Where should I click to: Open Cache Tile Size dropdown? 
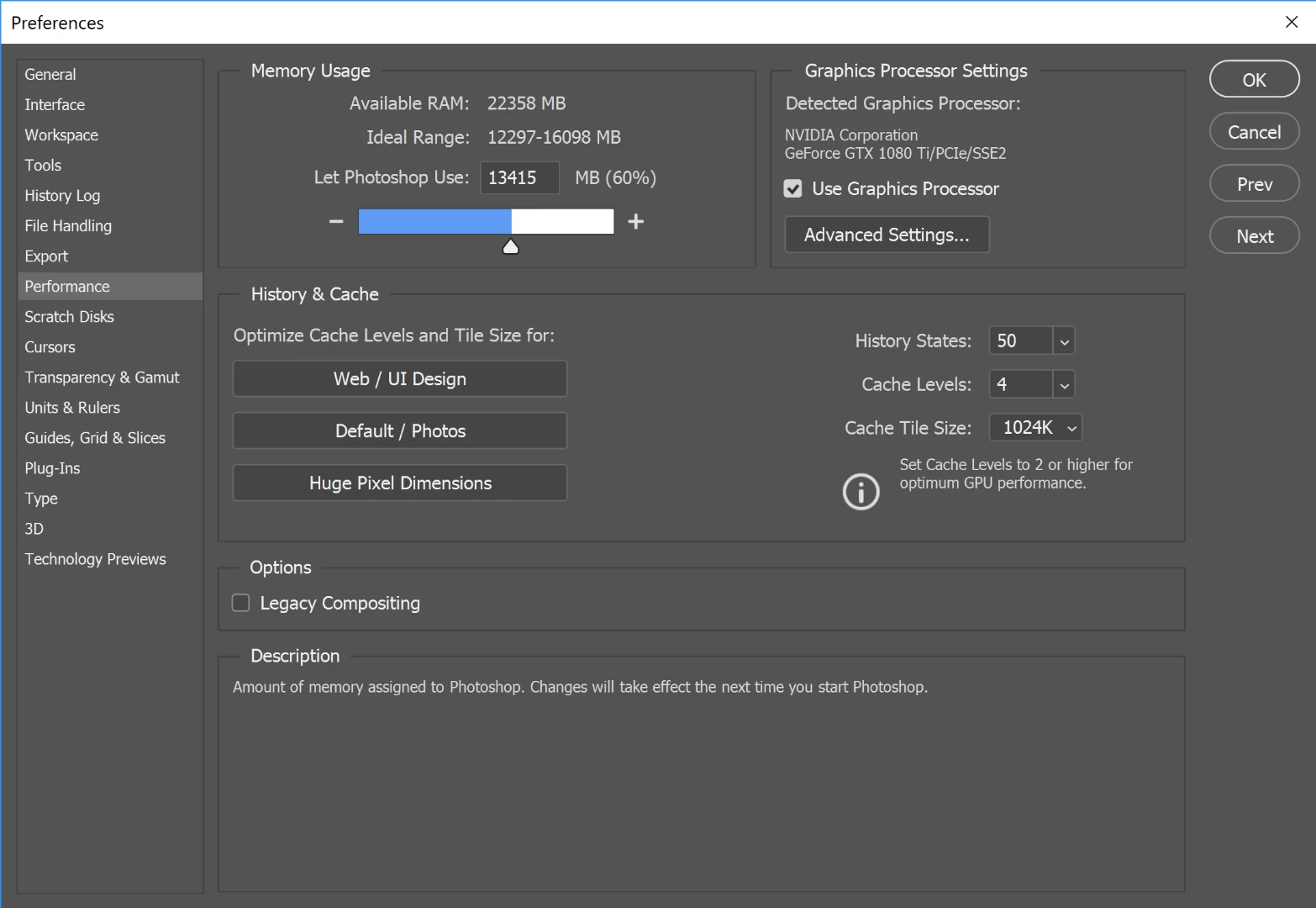click(x=1035, y=428)
